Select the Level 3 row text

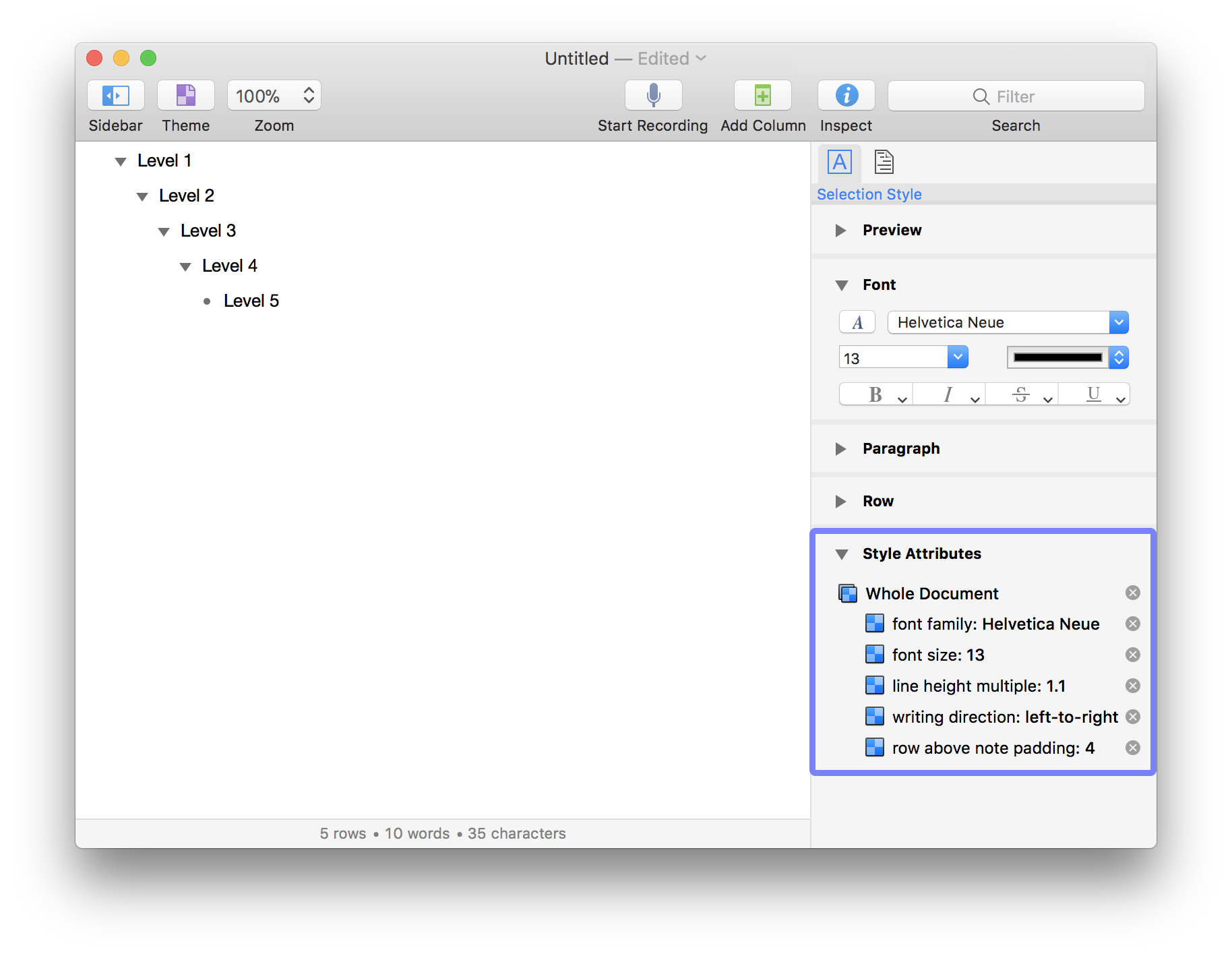208,231
